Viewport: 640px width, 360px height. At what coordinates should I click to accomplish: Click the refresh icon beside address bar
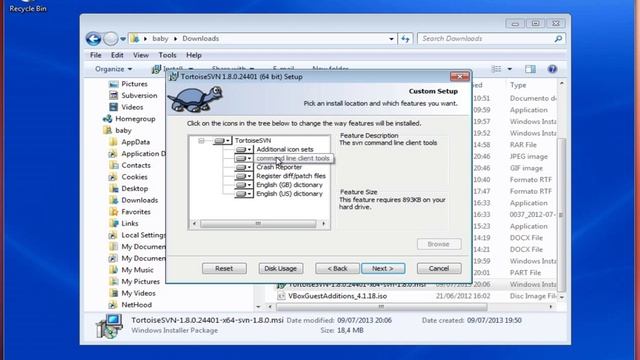[405, 39]
